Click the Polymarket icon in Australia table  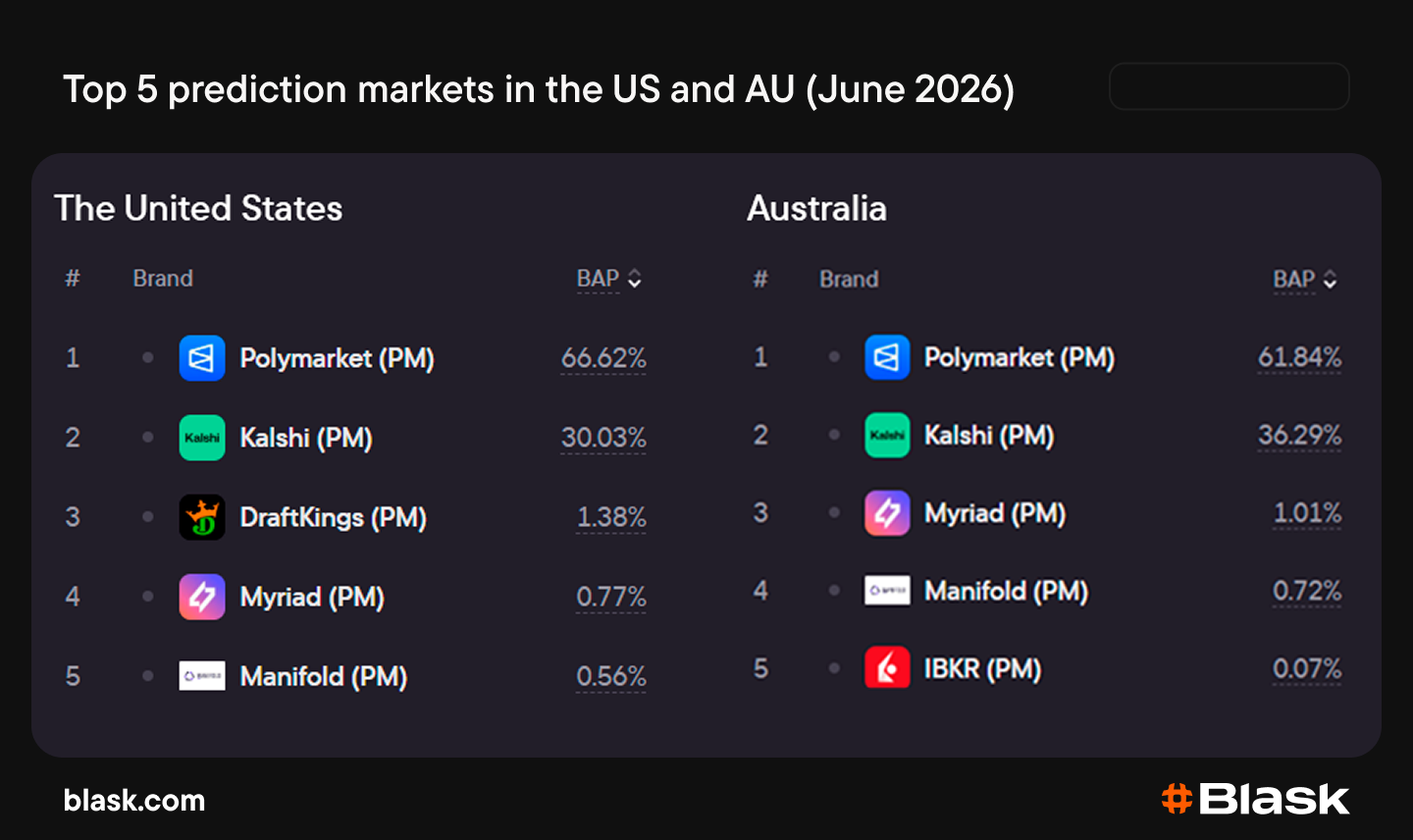pos(887,357)
